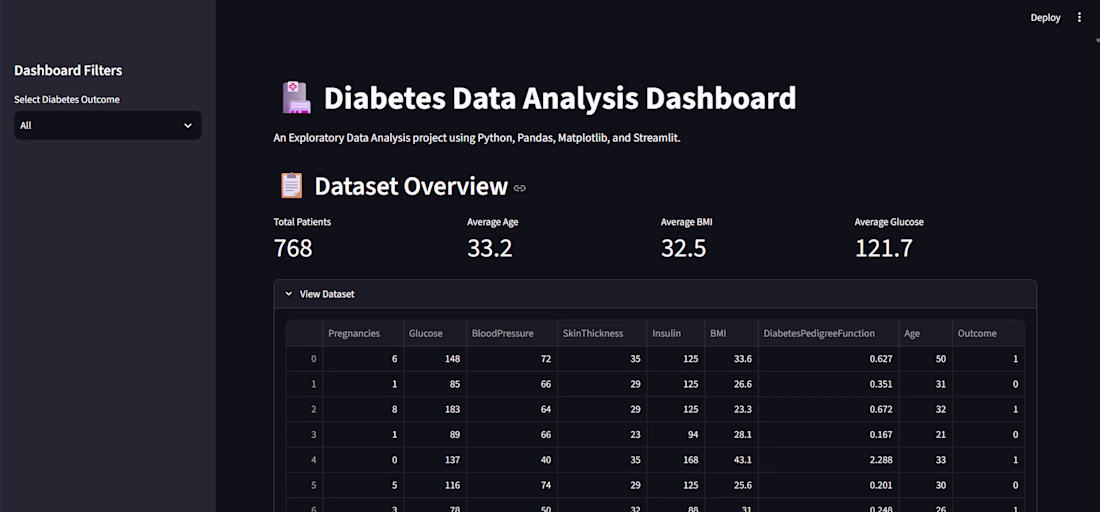
Task: Sort by the Glucose column header
Action: pos(435,333)
